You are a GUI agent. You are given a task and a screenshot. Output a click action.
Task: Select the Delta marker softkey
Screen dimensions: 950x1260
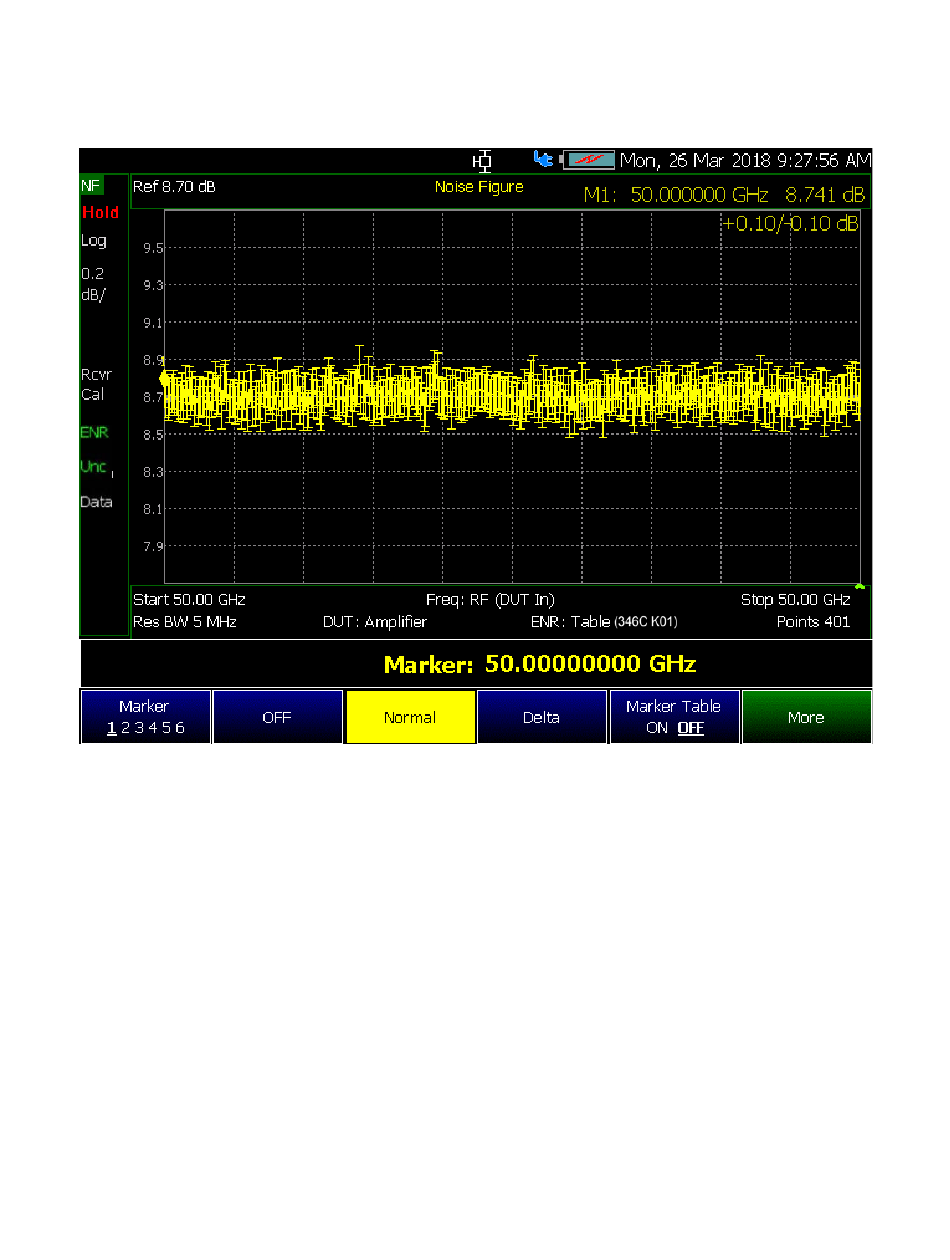[x=541, y=717]
